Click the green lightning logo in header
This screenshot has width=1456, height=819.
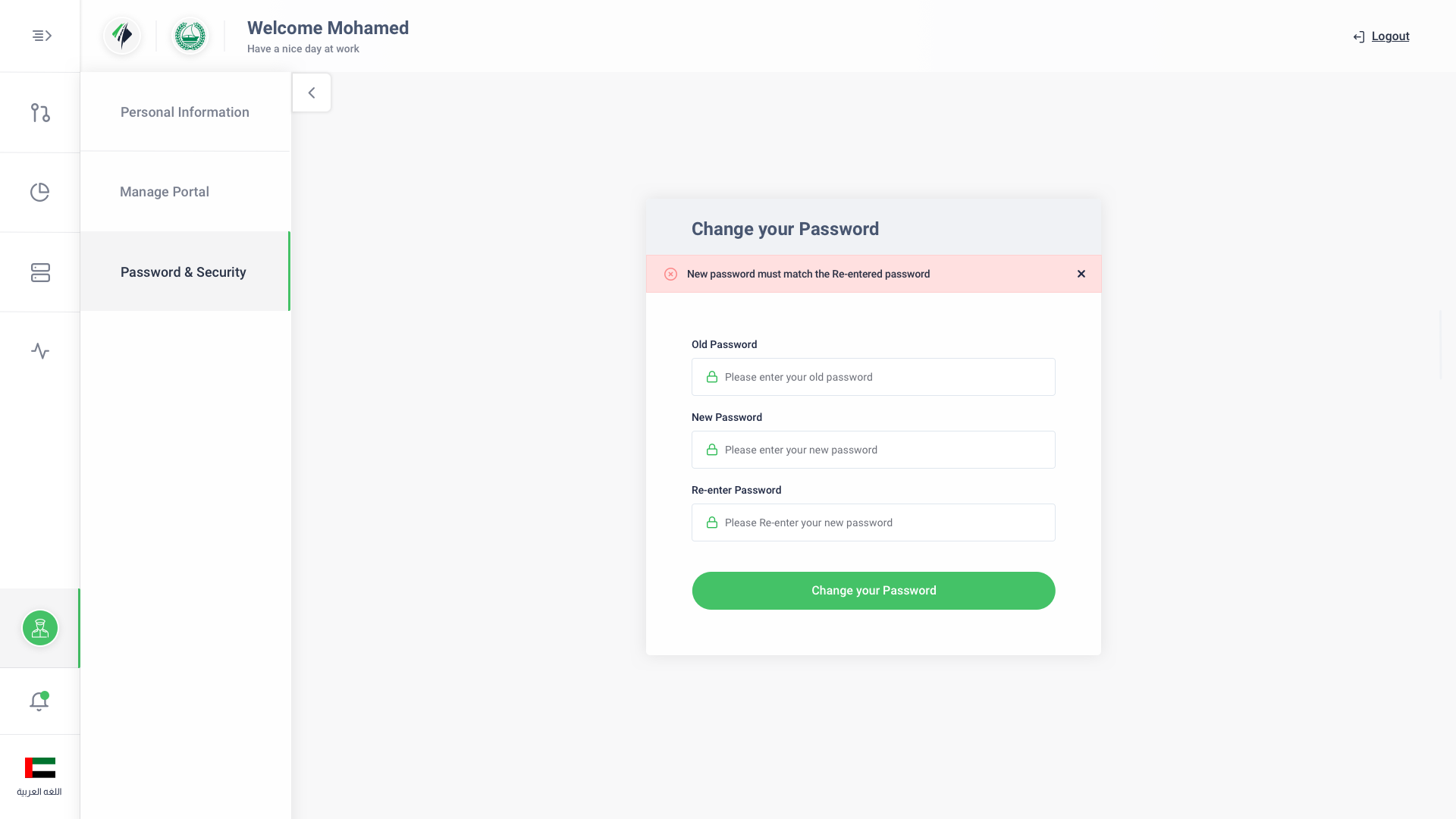[x=122, y=36]
